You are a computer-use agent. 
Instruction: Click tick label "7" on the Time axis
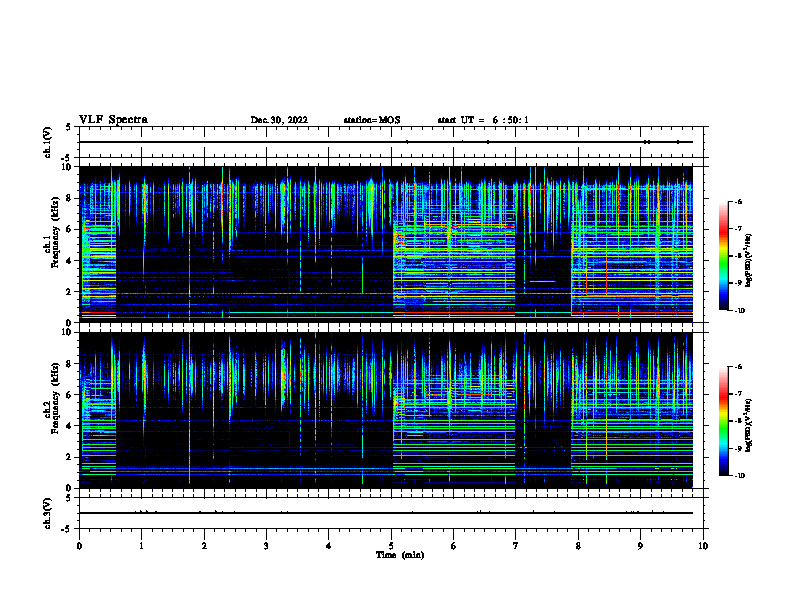[x=516, y=546]
